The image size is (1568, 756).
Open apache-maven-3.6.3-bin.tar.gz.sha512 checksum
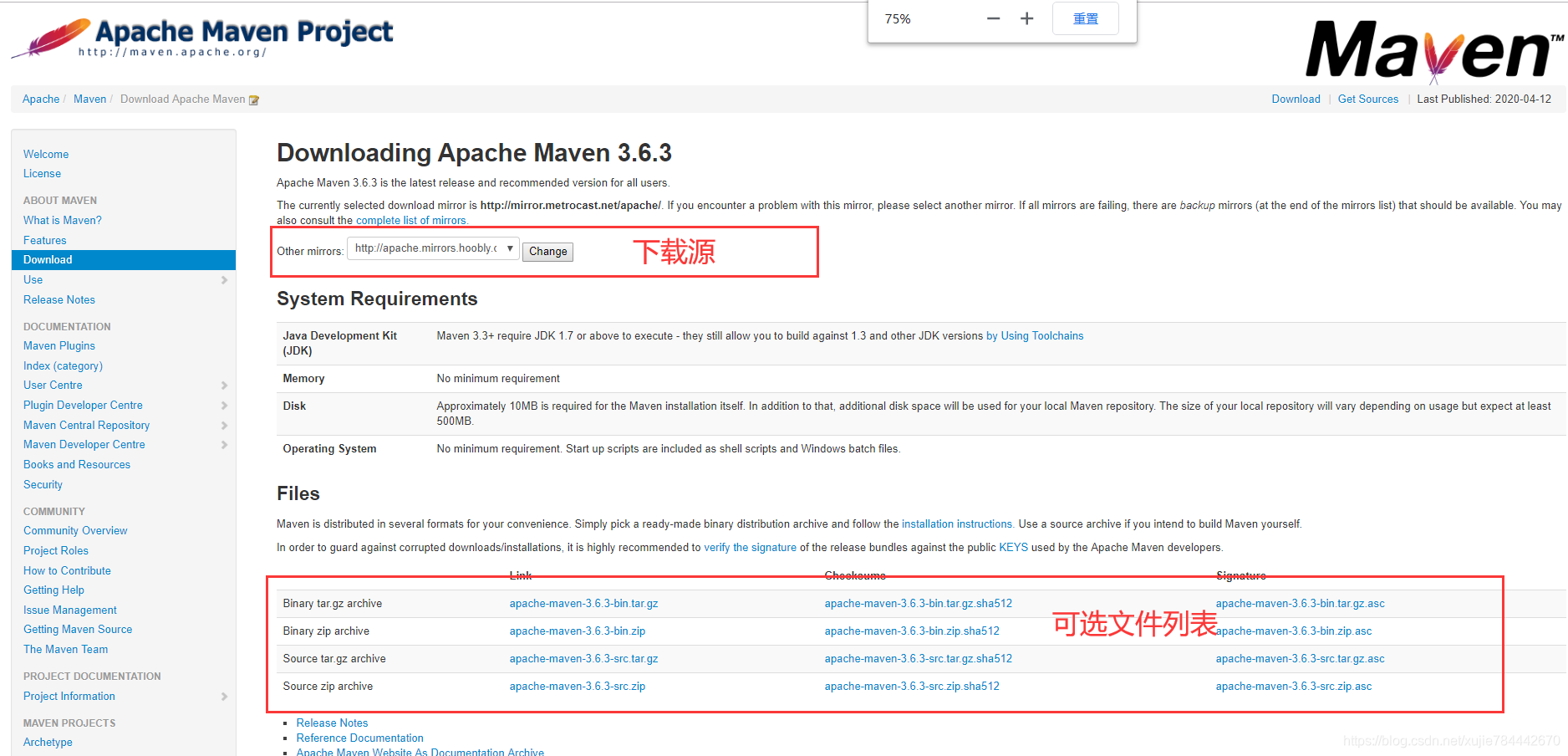point(919,604)
